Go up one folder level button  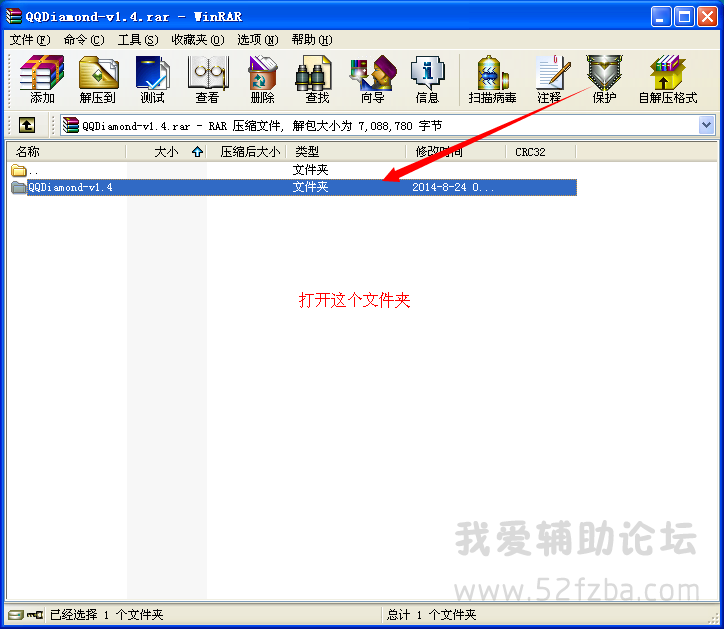point(27,125)
